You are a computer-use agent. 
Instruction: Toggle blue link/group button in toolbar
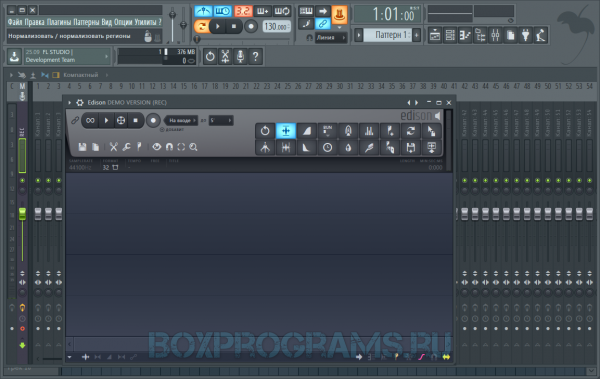coord(323,24)
